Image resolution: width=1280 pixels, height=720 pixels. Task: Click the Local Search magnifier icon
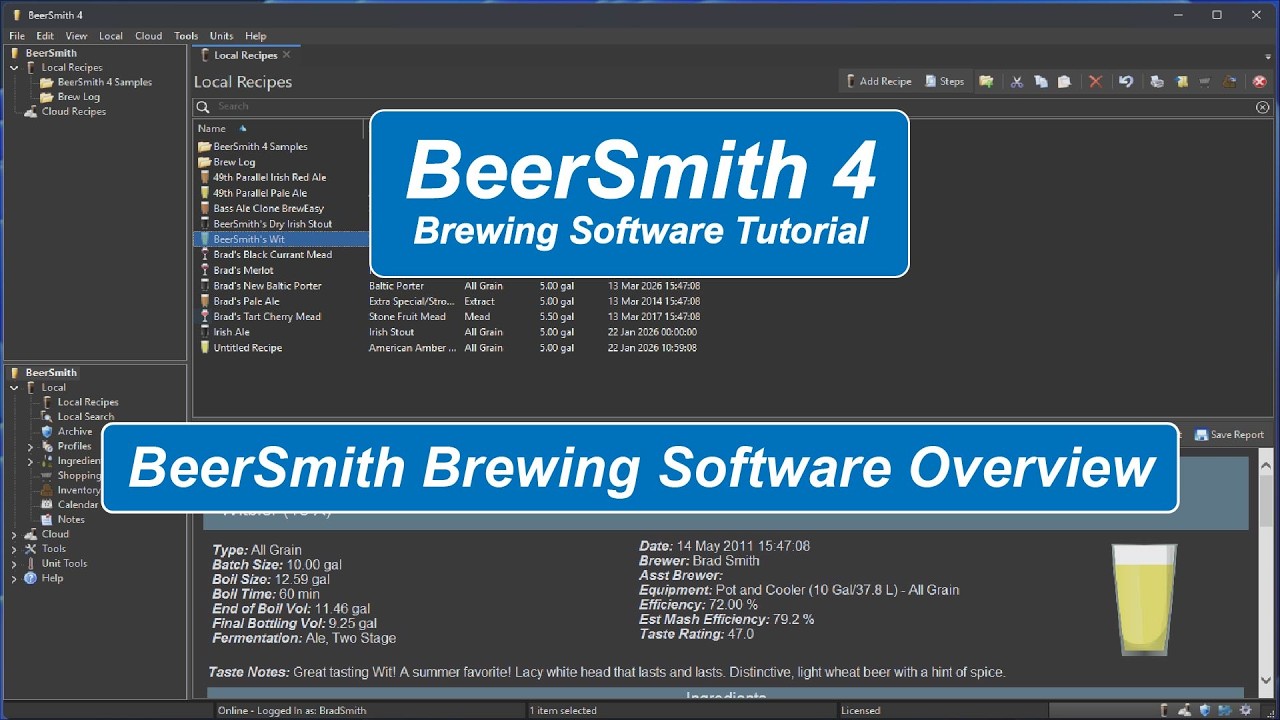[x=47, y=416]
